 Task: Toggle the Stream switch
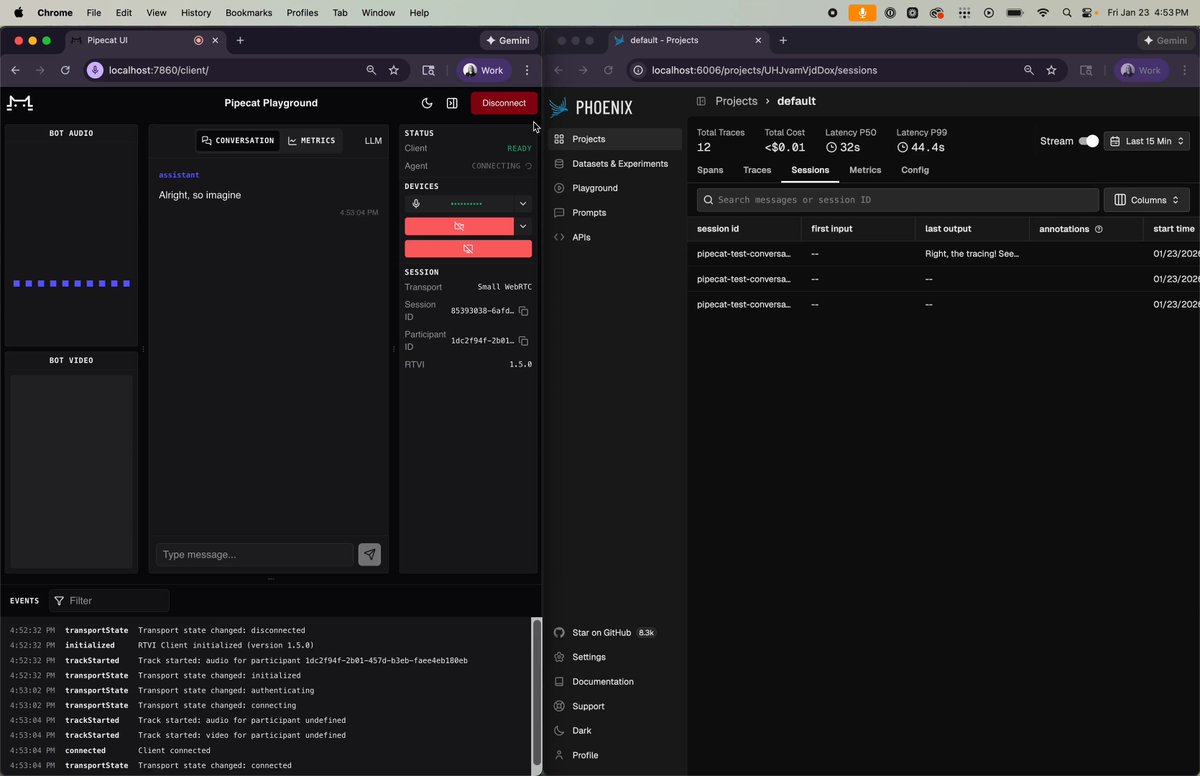coord(1088,141)
